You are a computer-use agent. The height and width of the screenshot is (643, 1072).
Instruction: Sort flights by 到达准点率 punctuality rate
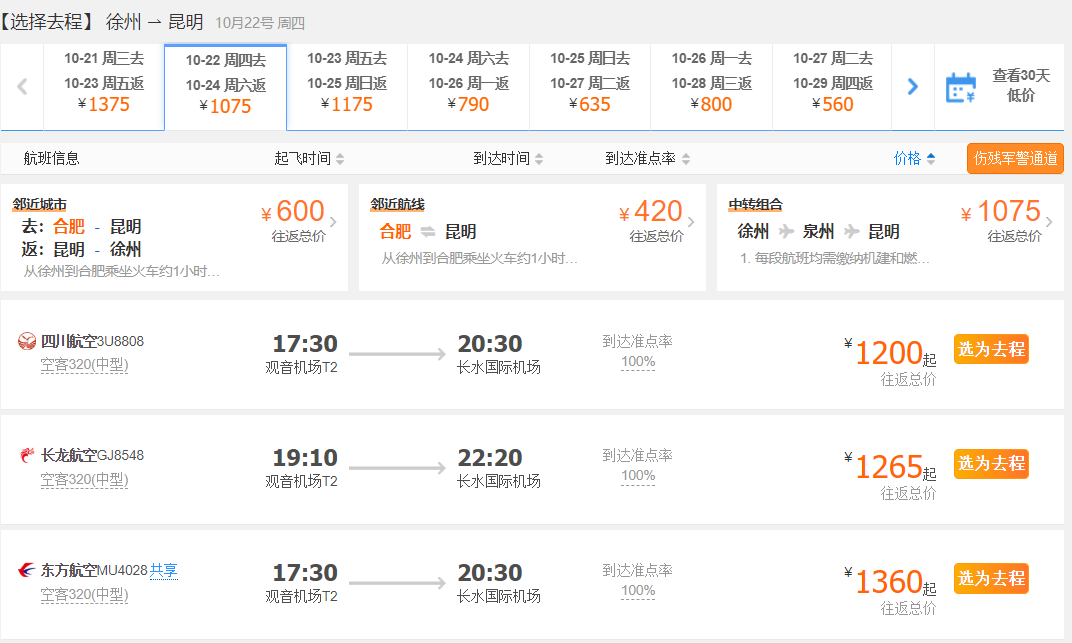pyautogui.click(x=647, y=159)
